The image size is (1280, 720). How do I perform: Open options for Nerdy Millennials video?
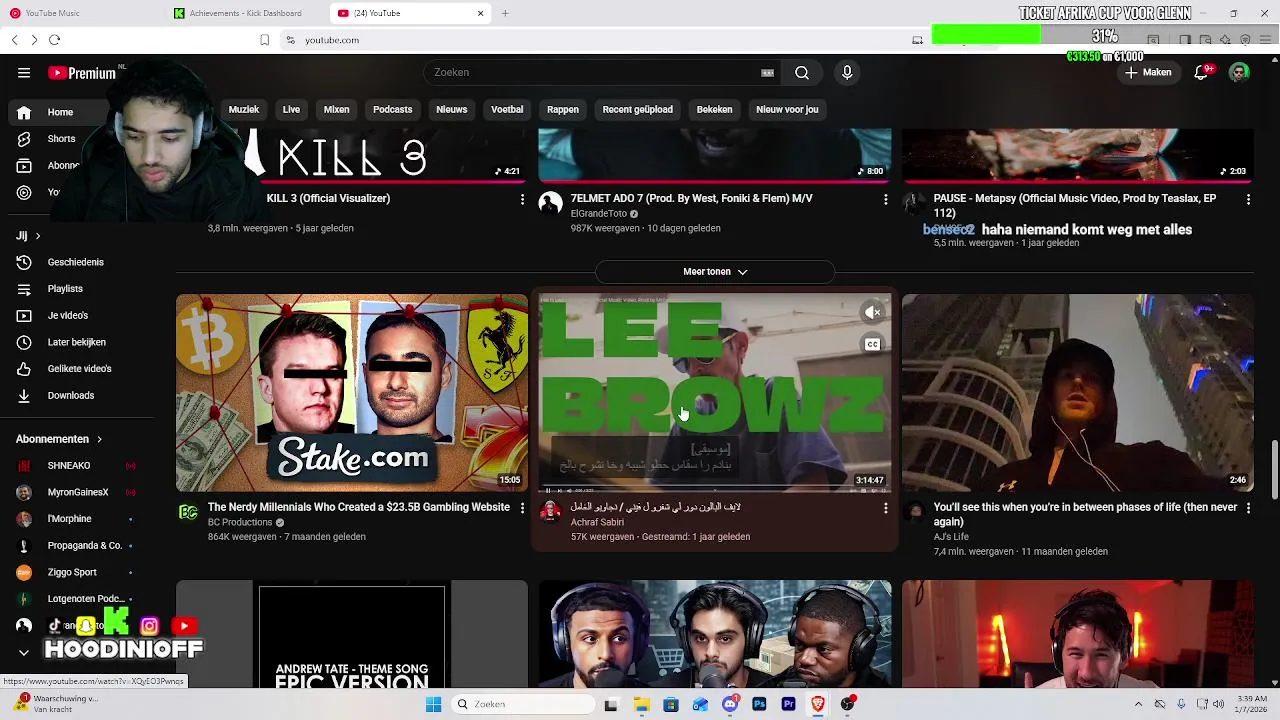(522, 508)
